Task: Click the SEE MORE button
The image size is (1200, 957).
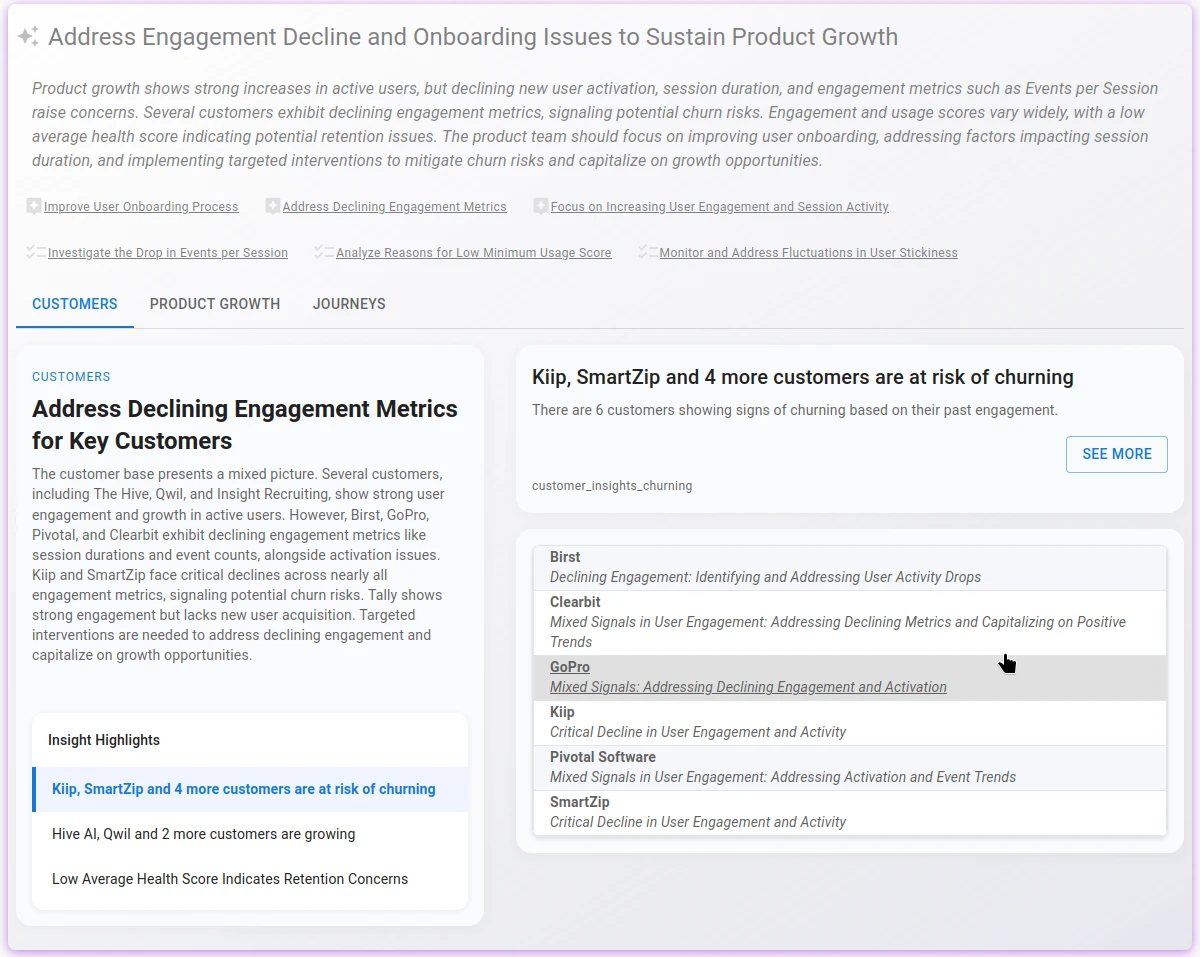Action: point(1117,454)
